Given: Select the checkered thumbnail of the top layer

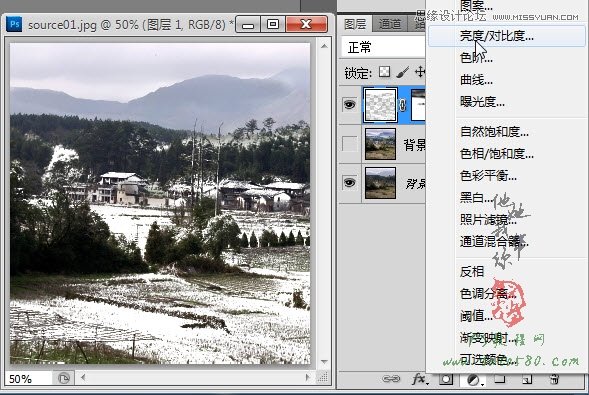Looking at the screenshot, I should click(x=380, y=105).
